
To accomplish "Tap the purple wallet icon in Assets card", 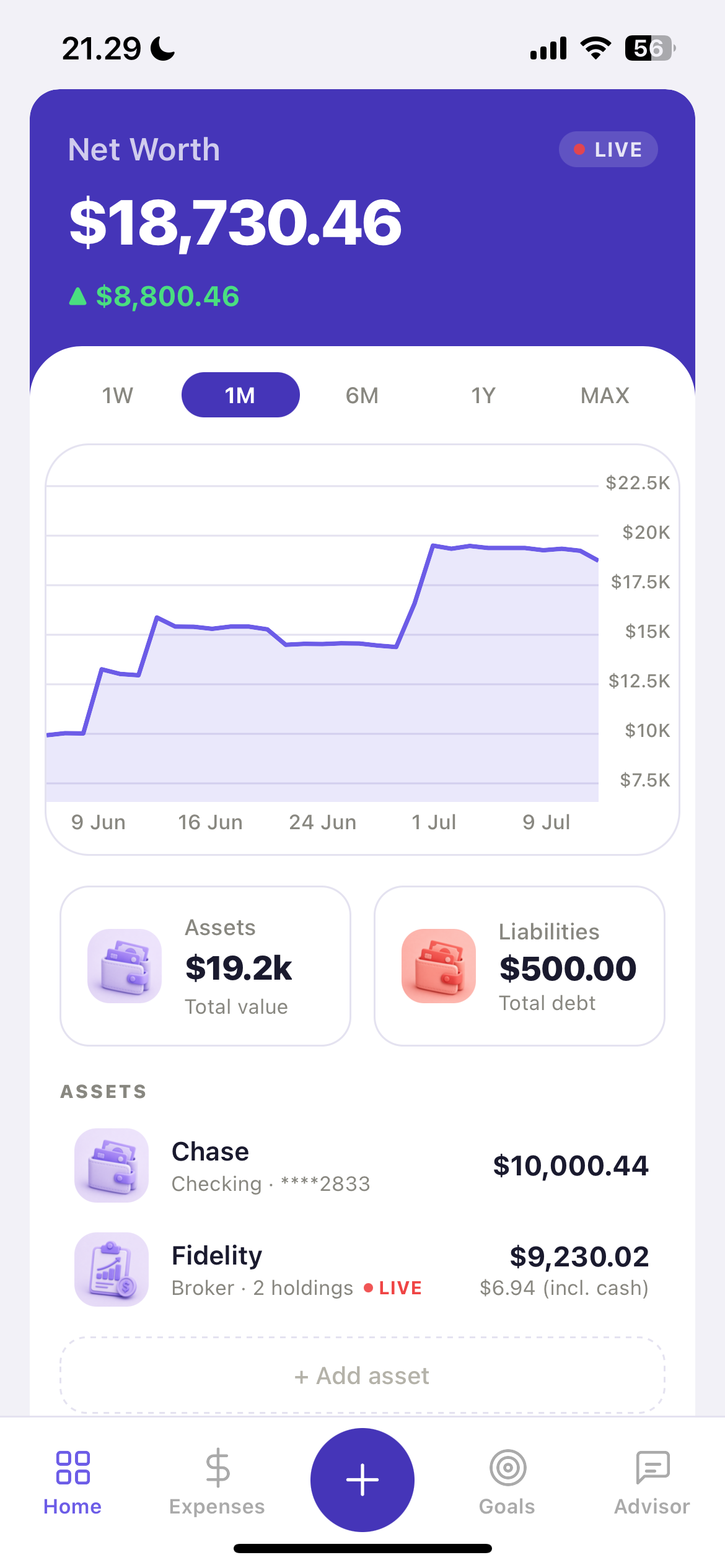I will (125, 965).
